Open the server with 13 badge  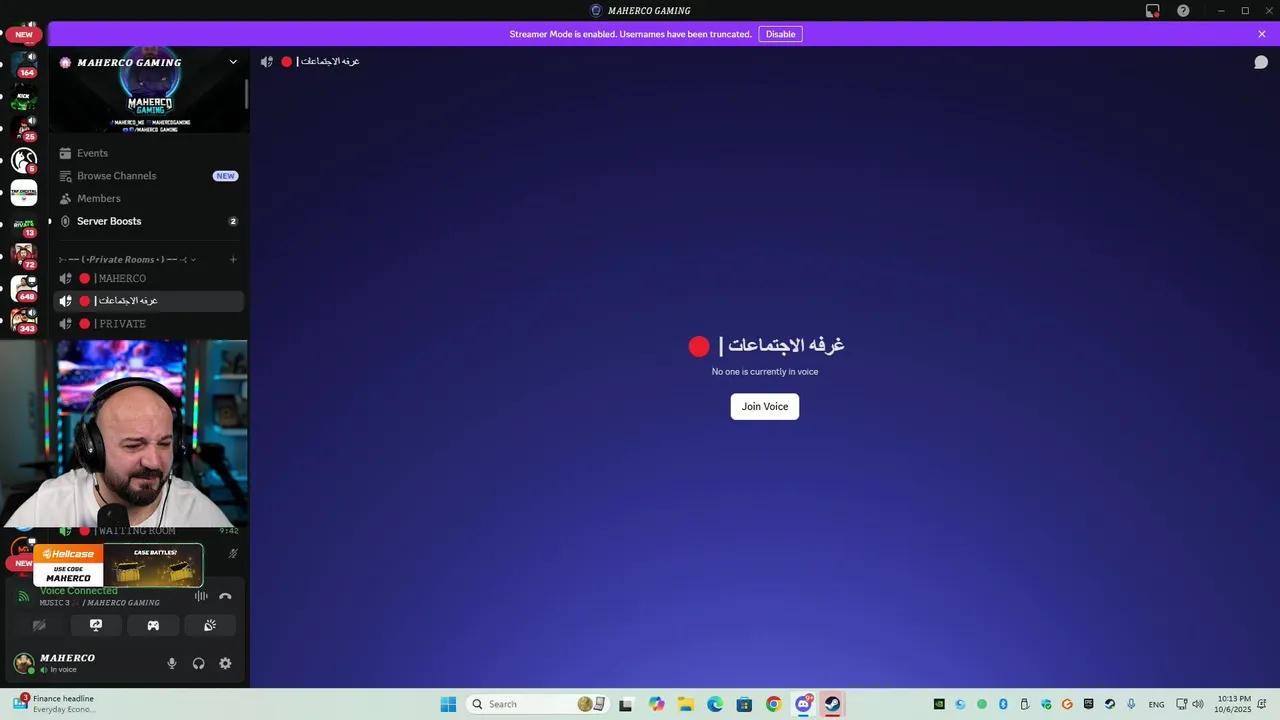click(24, 225)
